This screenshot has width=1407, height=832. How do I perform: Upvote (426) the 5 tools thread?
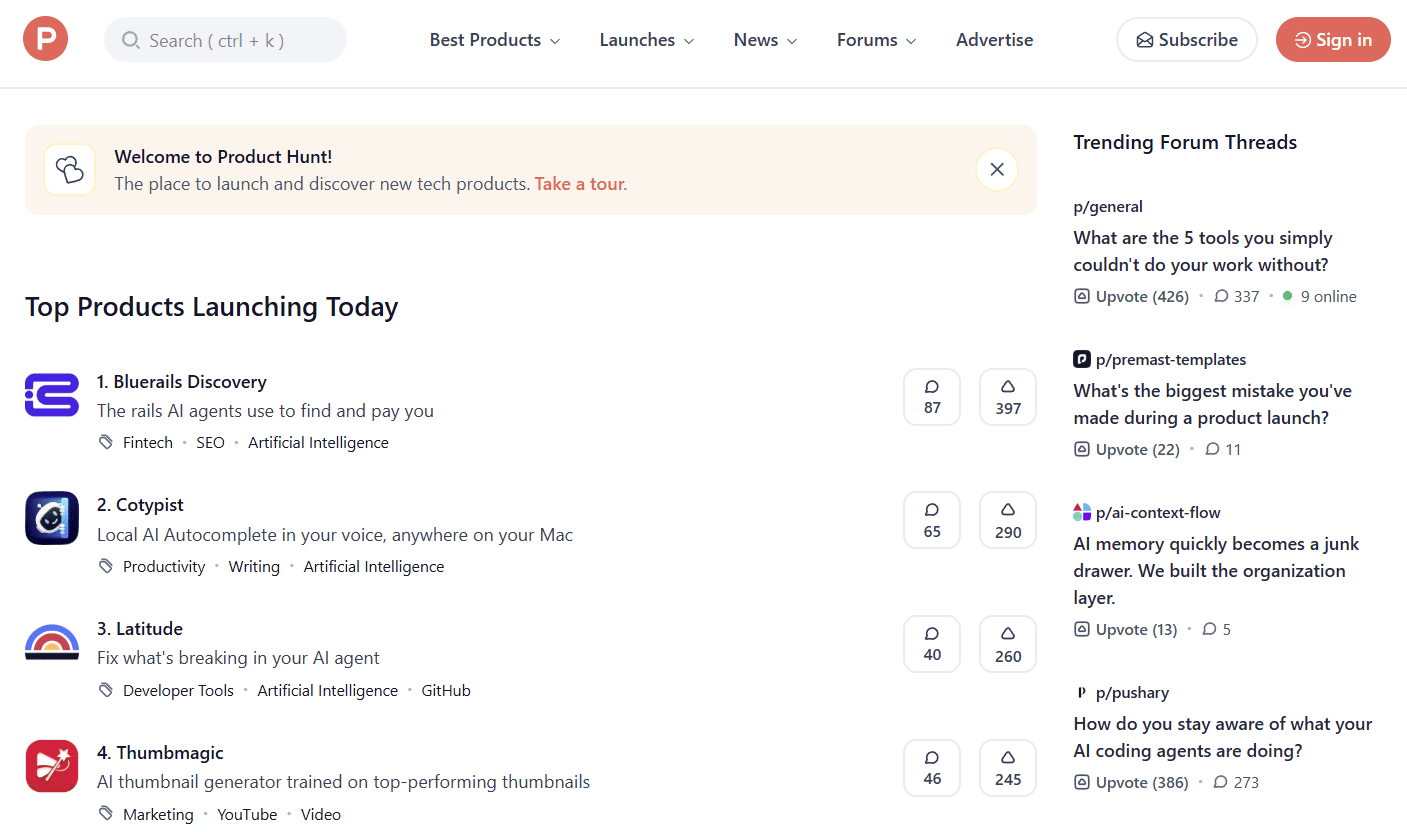point(1131,296)
